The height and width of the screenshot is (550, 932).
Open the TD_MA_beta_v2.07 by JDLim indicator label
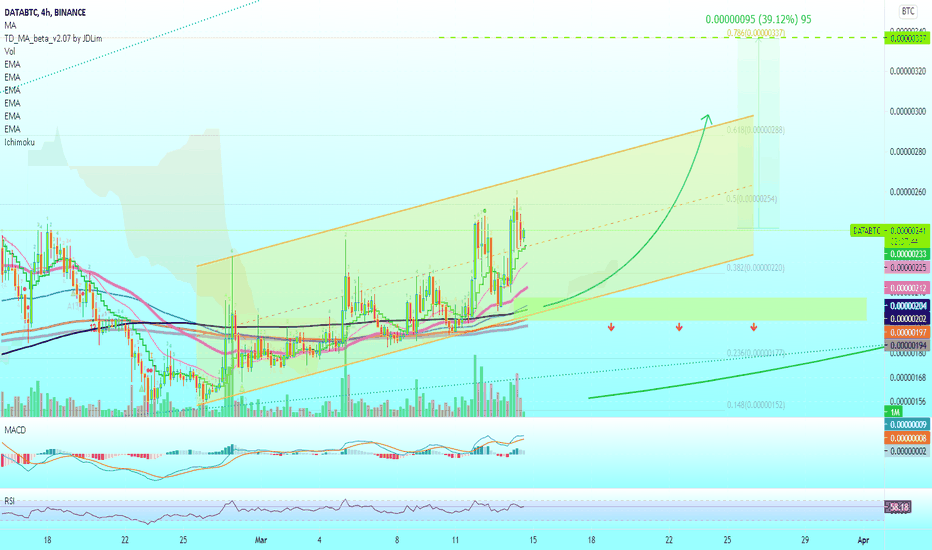click(53, 38)
